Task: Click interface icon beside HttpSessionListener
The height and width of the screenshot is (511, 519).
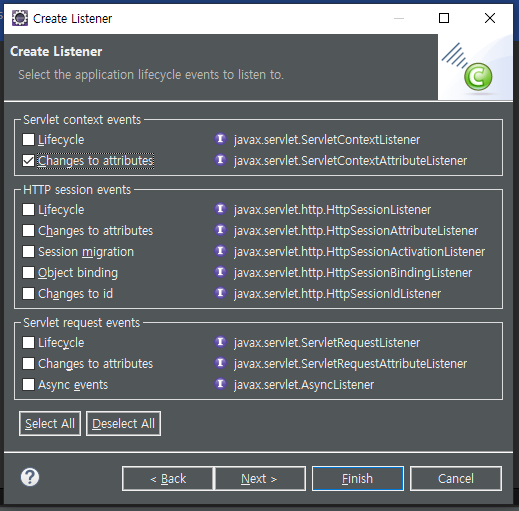Action: click(x=220, y=209)
